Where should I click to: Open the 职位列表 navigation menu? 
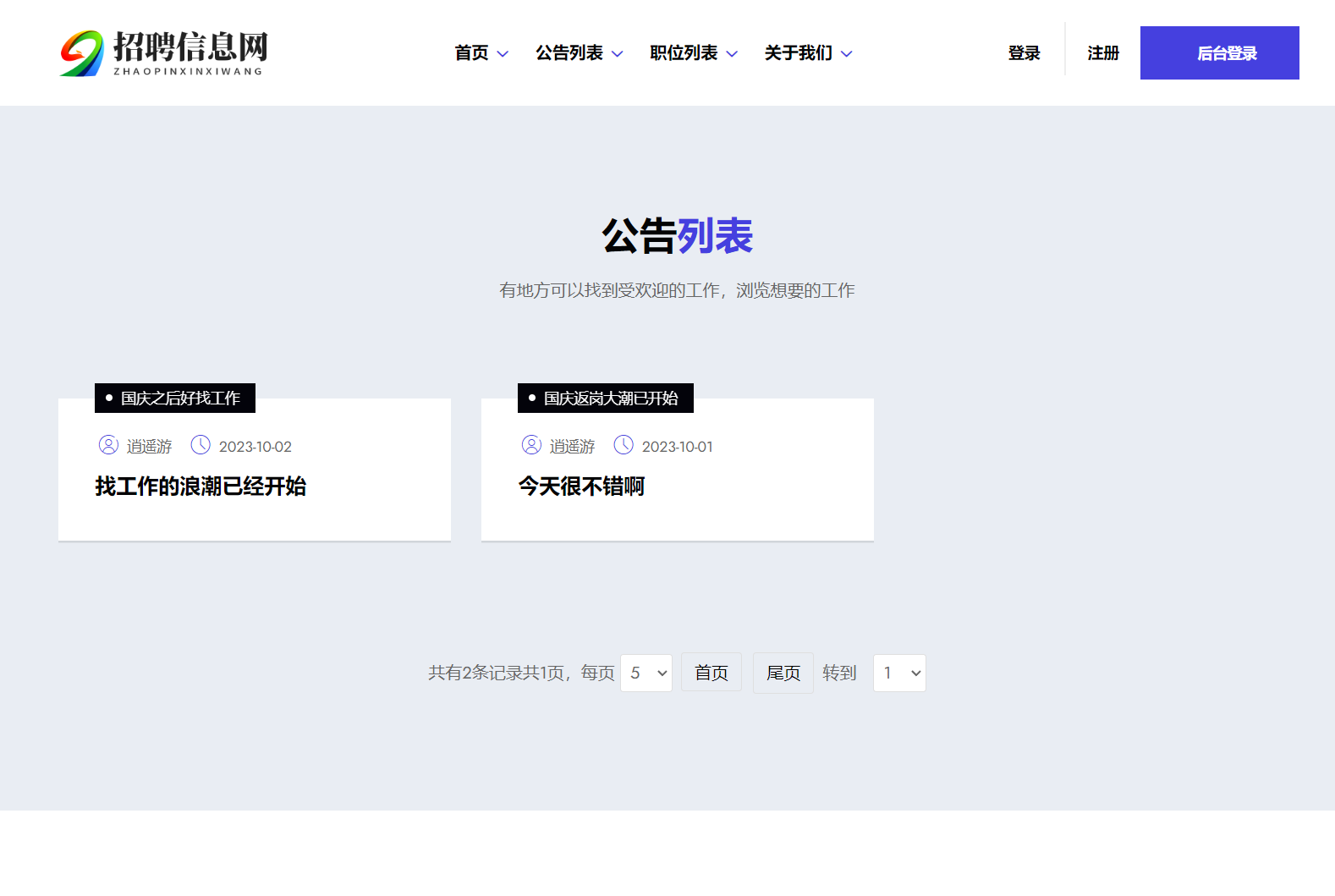(x=684, y=53)
